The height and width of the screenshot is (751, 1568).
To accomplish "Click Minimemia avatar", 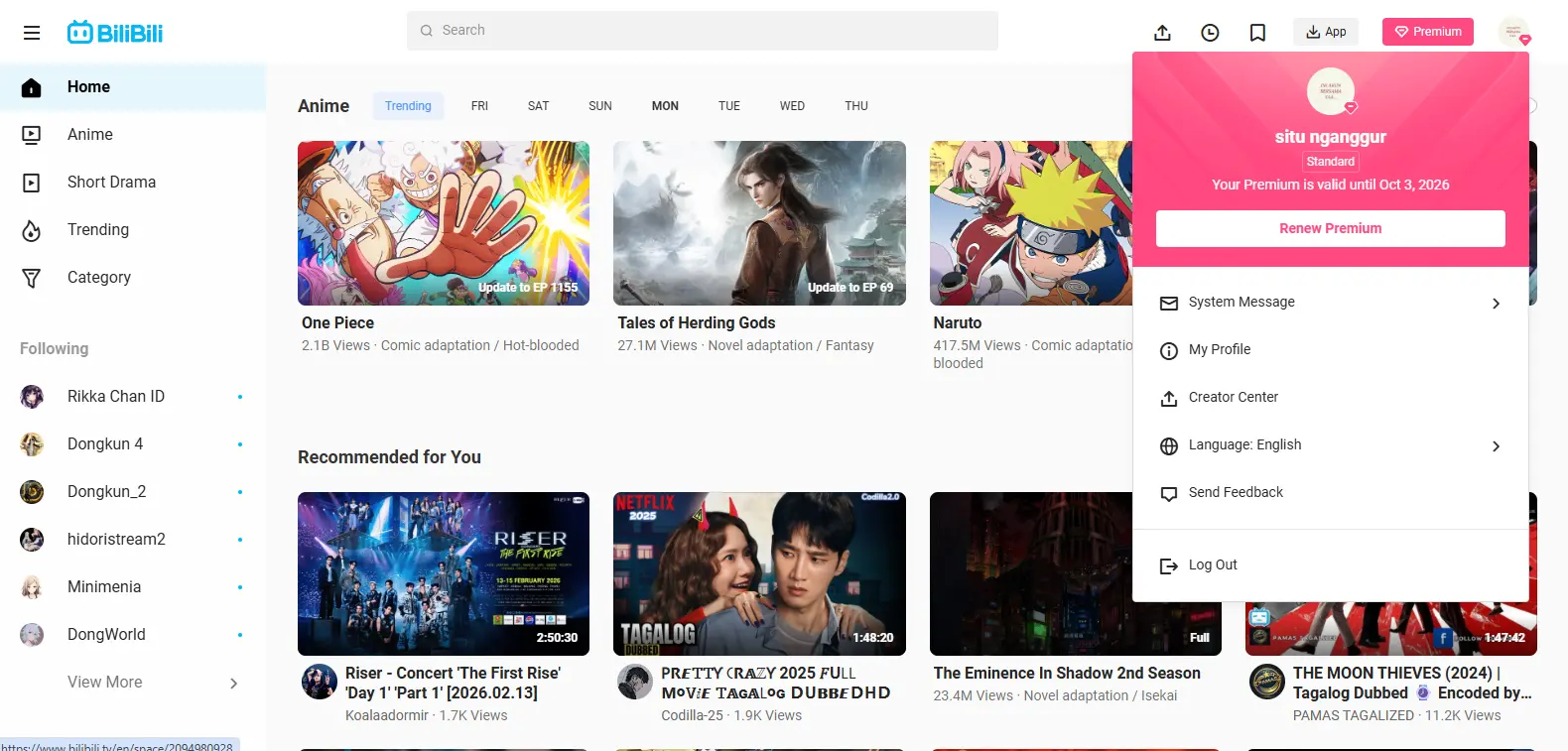I will [32, 587].
